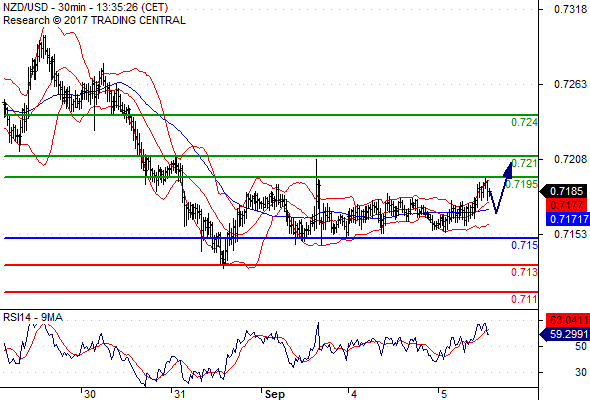Click the 30 date marker on time axis
This screenshot has height=400, width=590.
point(90,394)
